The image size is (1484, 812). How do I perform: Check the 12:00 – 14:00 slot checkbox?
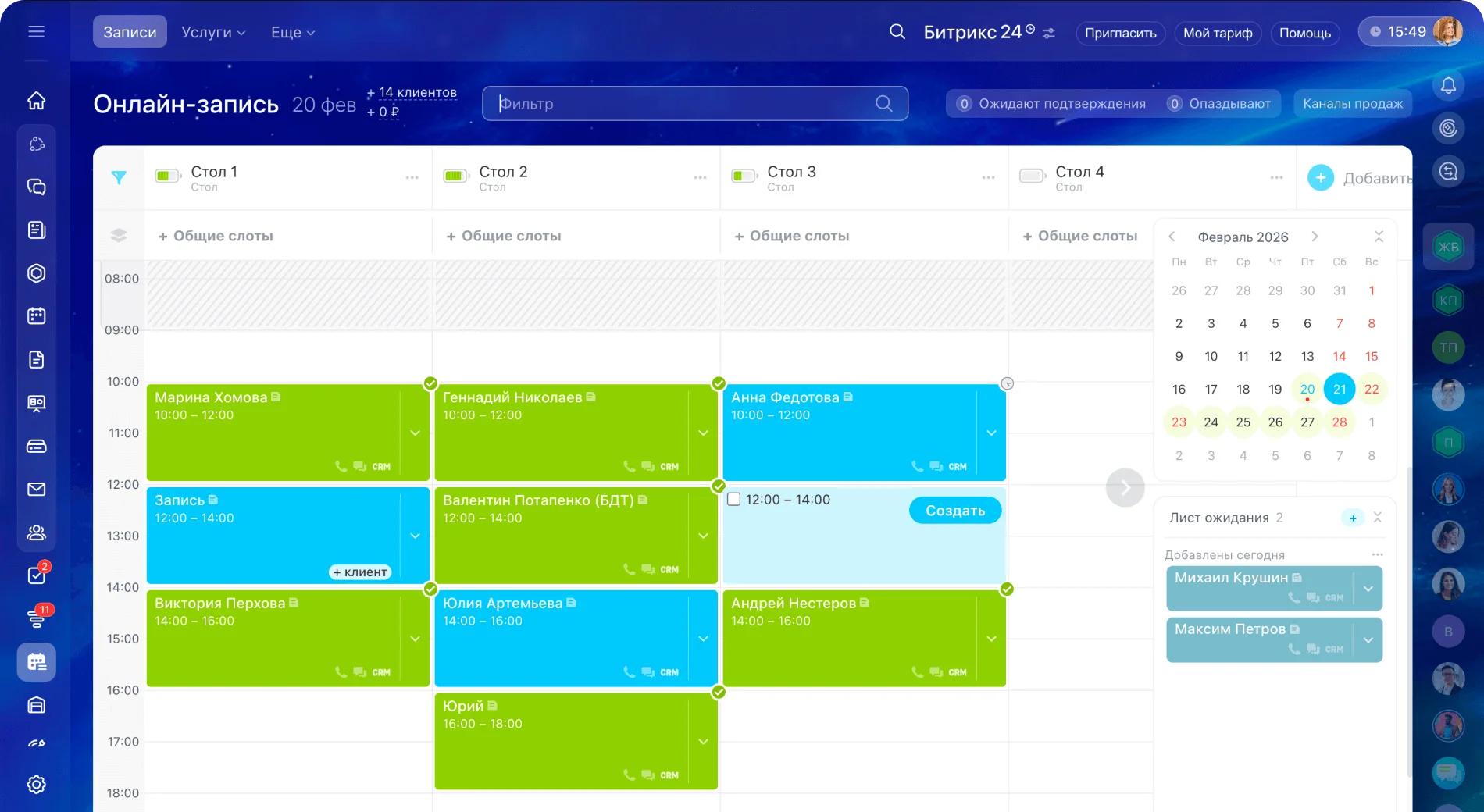734,500
